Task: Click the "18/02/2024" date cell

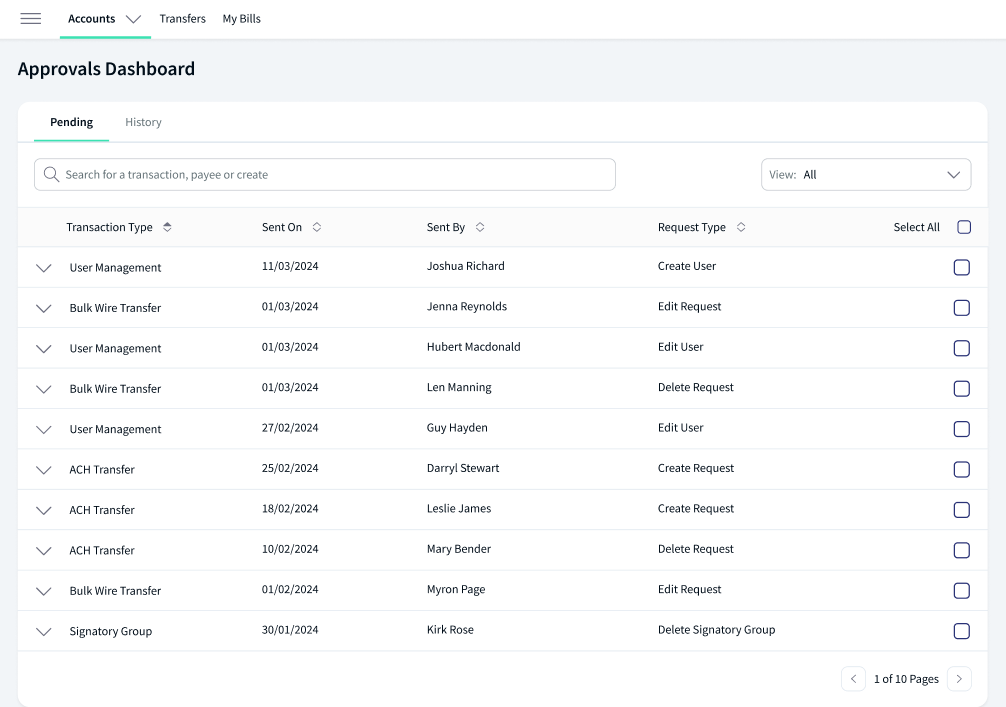Action: tap(290, 508)
